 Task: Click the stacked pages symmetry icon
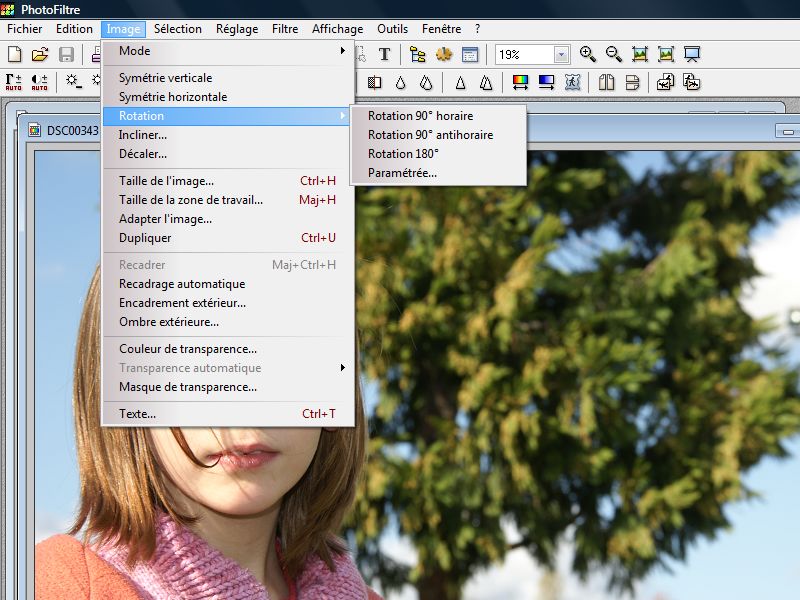[632, 82]
